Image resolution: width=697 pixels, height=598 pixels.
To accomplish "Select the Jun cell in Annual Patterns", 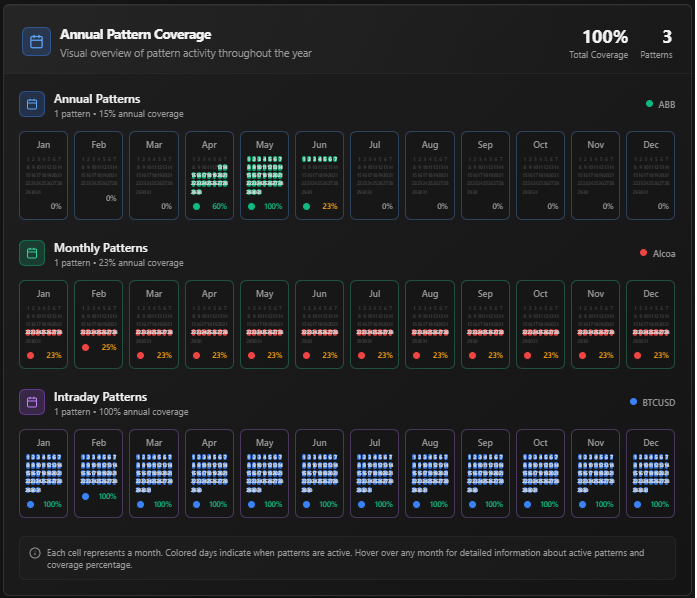I will [x=320, y=175].
